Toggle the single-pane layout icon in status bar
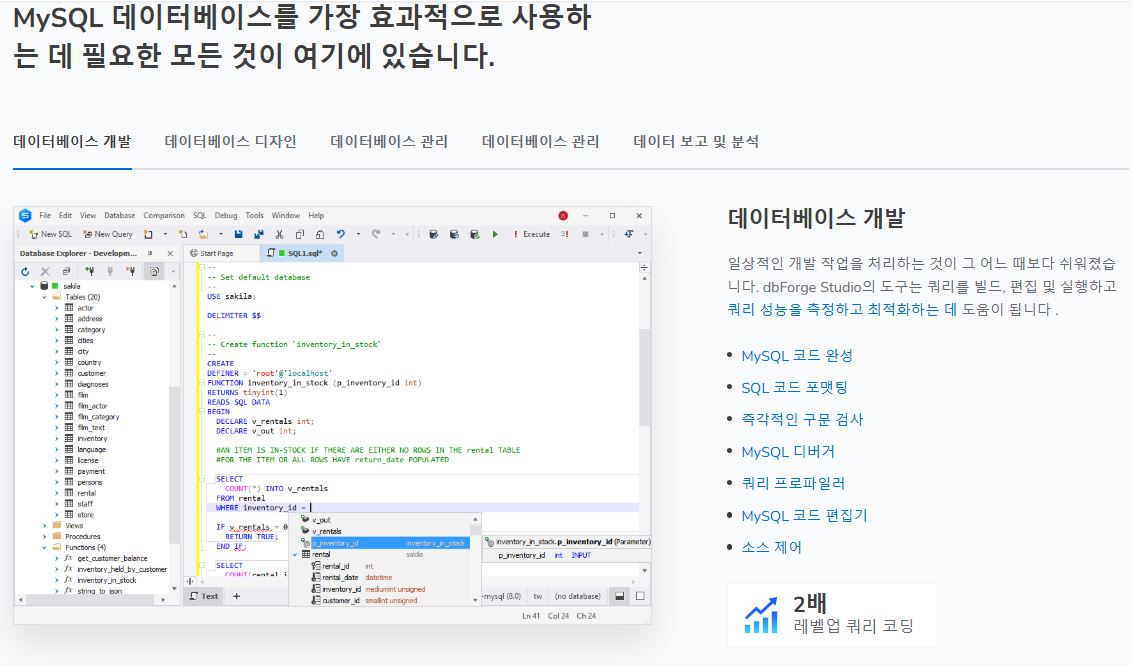 tap(640, 596)
